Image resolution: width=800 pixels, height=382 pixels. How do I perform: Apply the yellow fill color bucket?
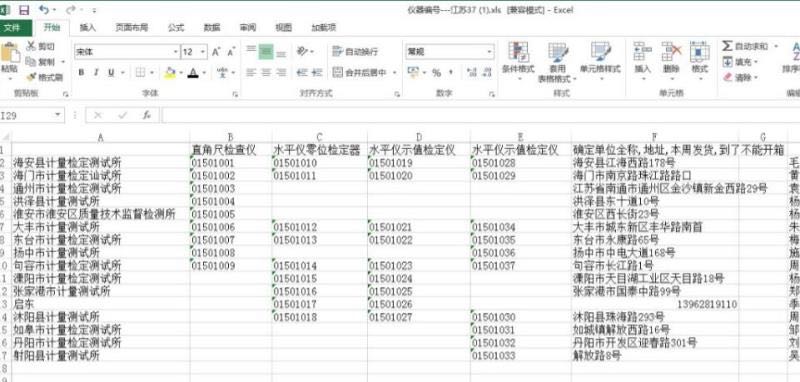[170, 73]
